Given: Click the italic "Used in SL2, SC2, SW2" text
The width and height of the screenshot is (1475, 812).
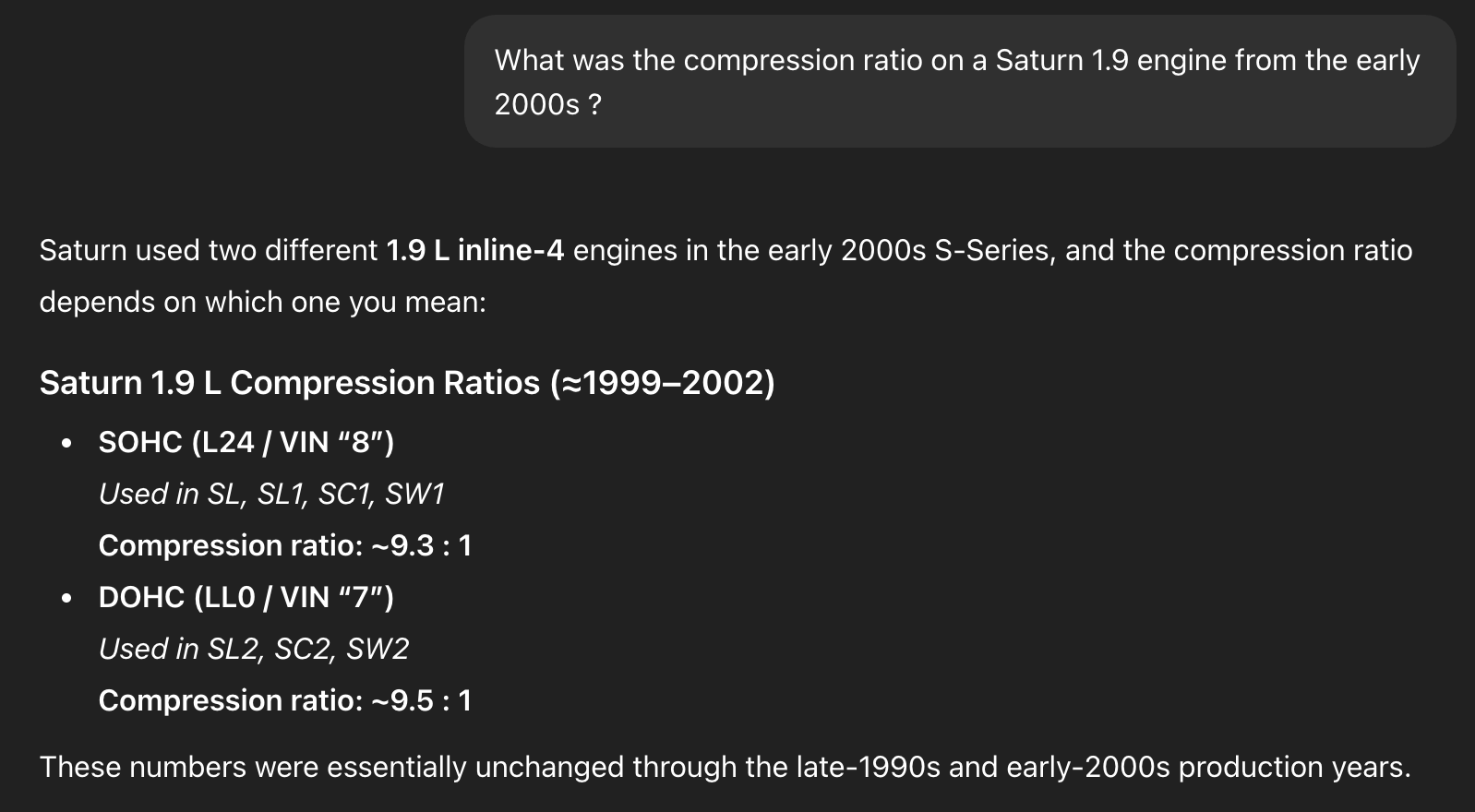Looking at the screenshot, I should [x=254, y=650].
